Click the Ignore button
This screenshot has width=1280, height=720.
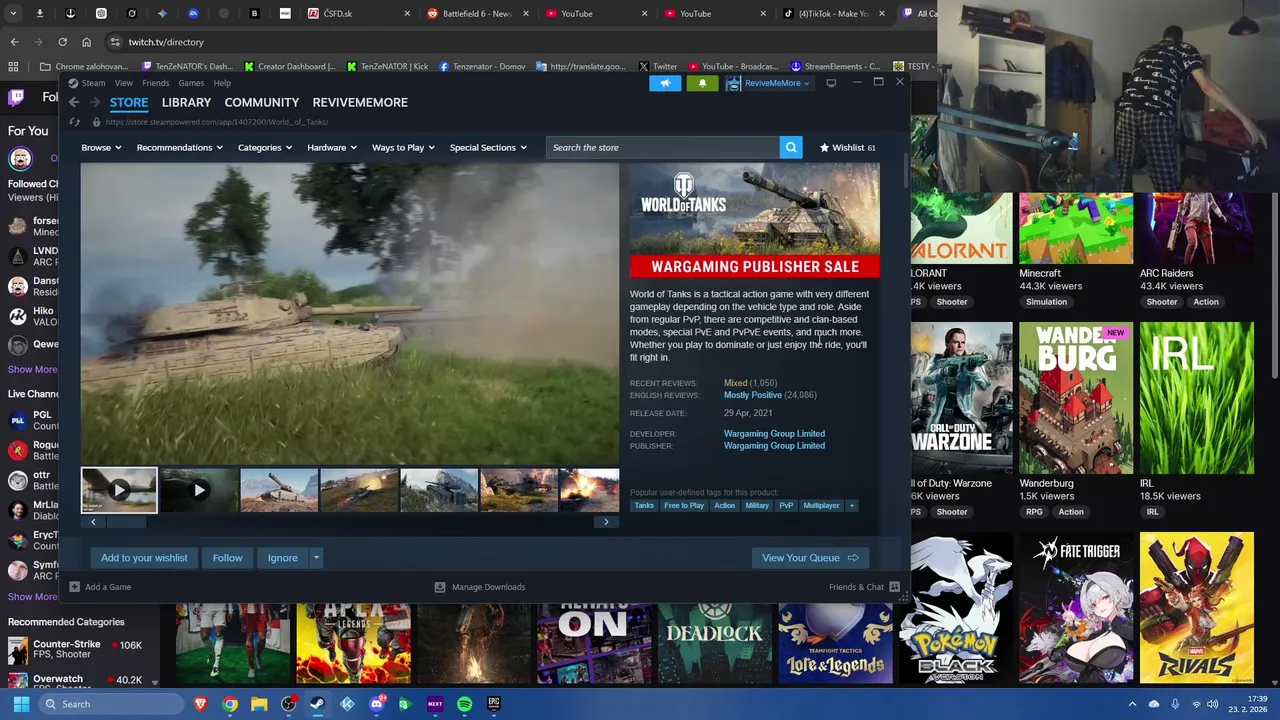click(282, 558)
